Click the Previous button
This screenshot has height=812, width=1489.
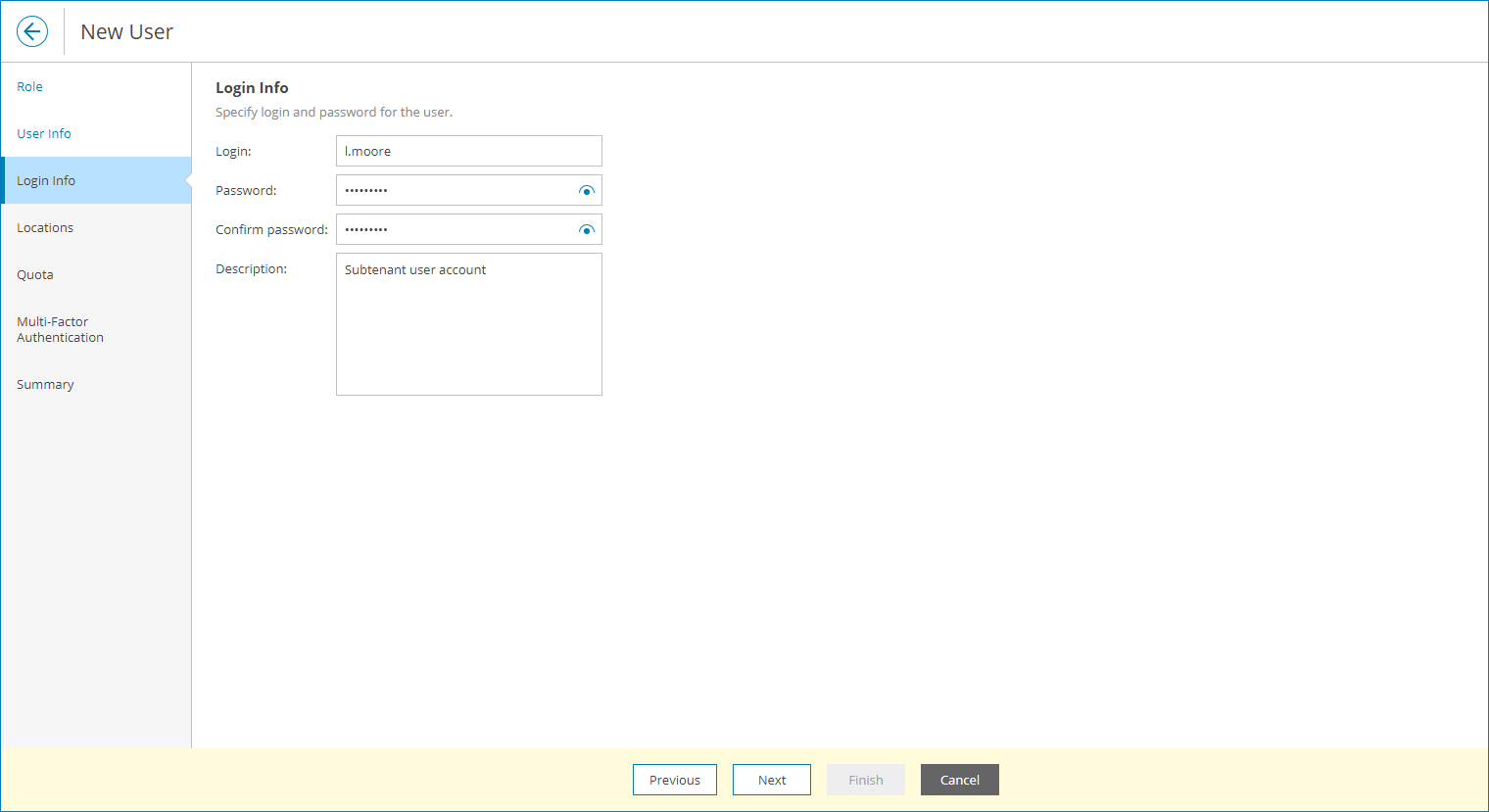click(675, 780)
